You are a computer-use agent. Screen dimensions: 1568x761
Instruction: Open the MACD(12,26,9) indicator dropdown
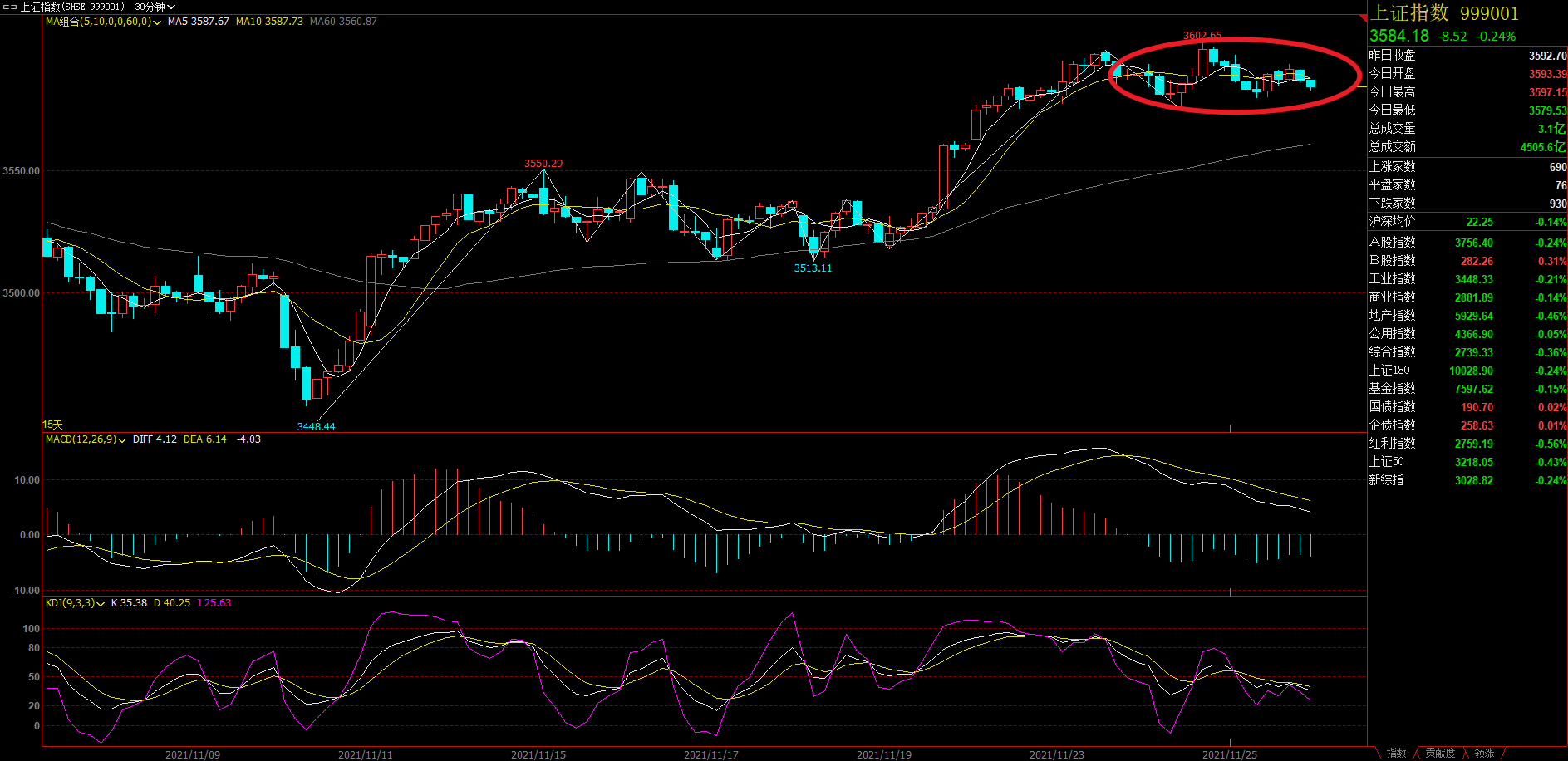(x=122, y=440)
